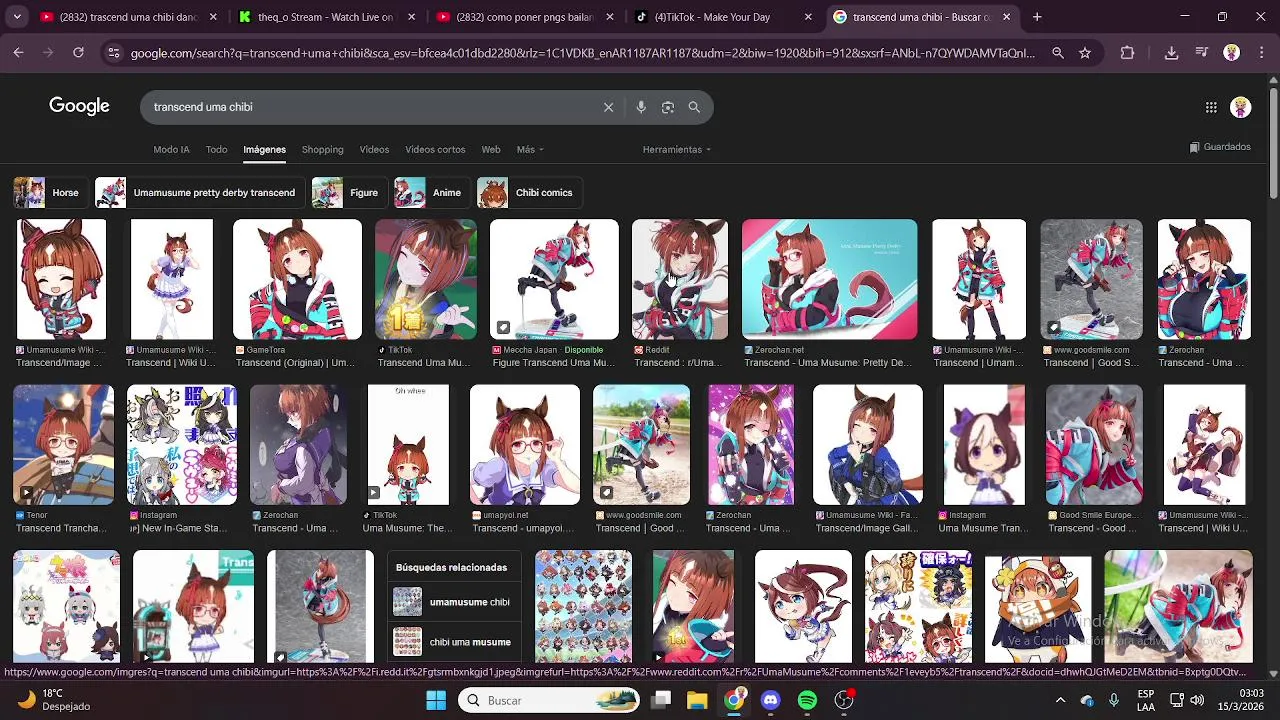Click the address bar URL
This screenshot has height=720, width=1280.
[583, 53]
